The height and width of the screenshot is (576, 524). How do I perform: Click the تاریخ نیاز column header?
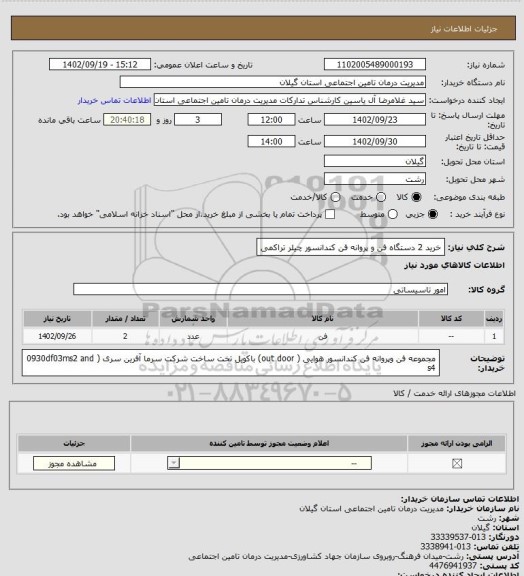[x=57, y=318]
